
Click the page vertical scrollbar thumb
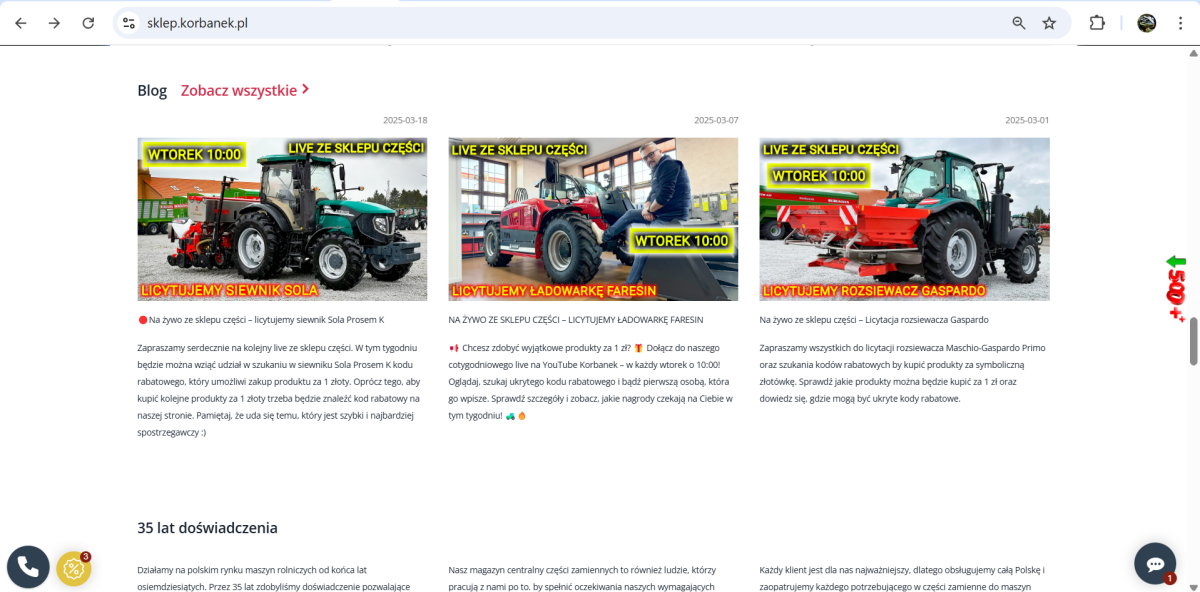[1193, 343]
